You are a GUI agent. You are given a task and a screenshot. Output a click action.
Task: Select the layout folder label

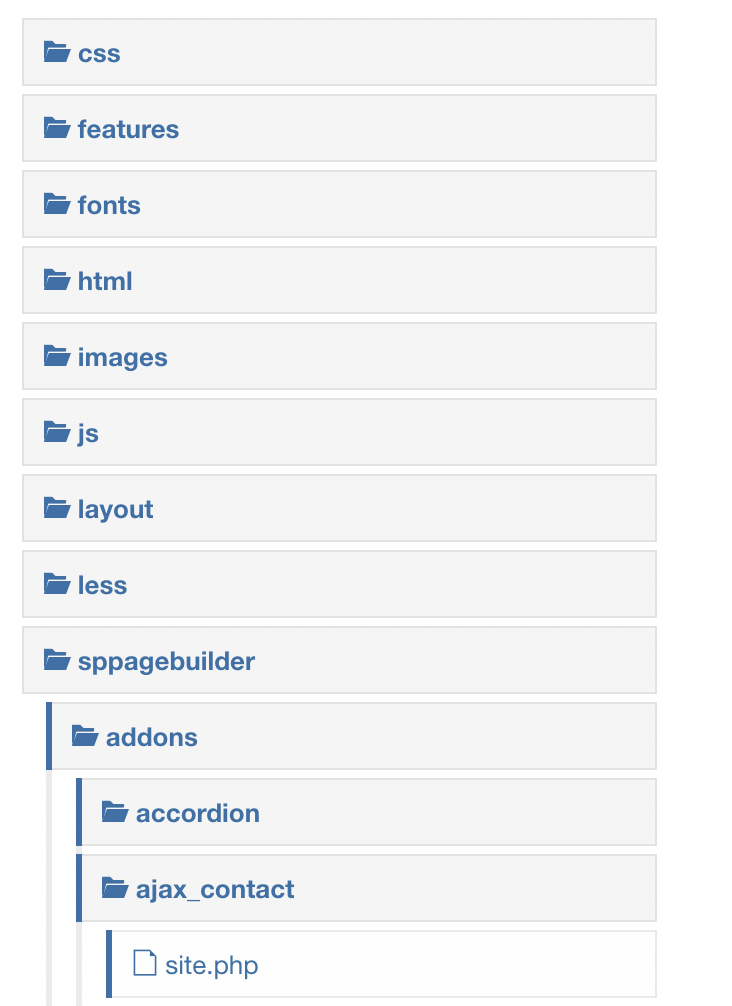tap(115, 509)
